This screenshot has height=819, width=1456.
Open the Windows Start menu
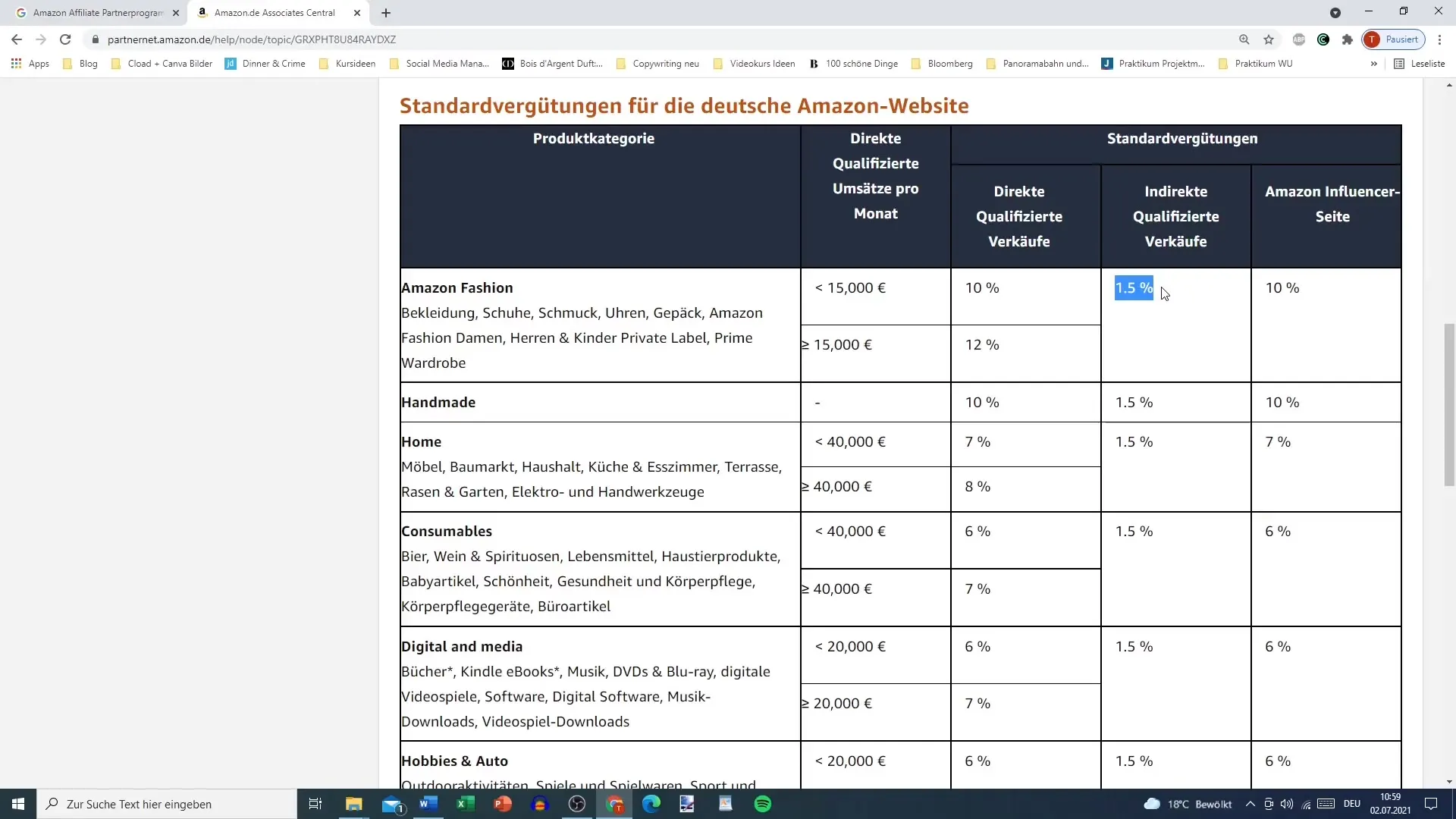coord(18,804)
